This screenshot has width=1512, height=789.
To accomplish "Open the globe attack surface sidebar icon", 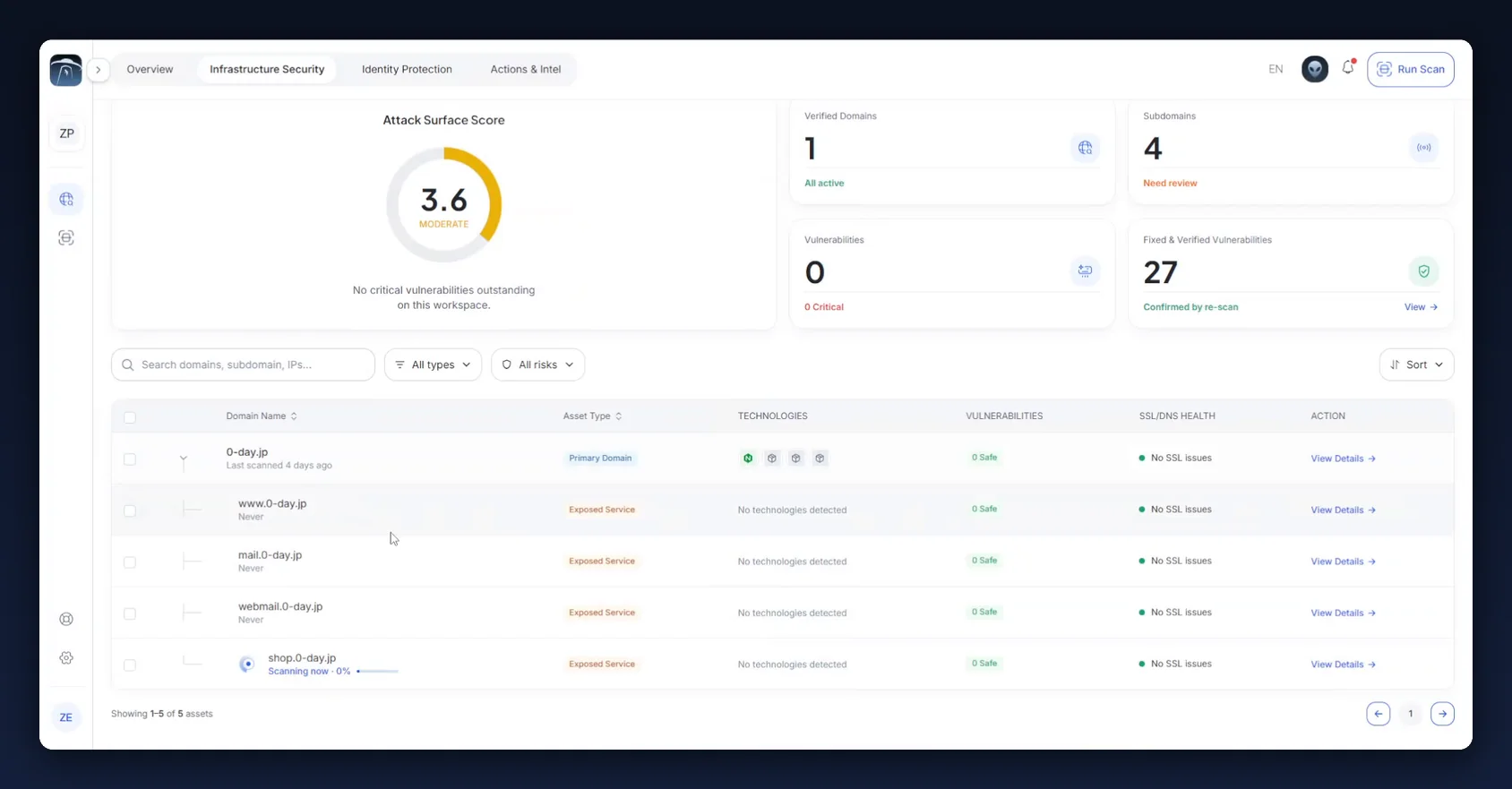I will coord(66,199).
